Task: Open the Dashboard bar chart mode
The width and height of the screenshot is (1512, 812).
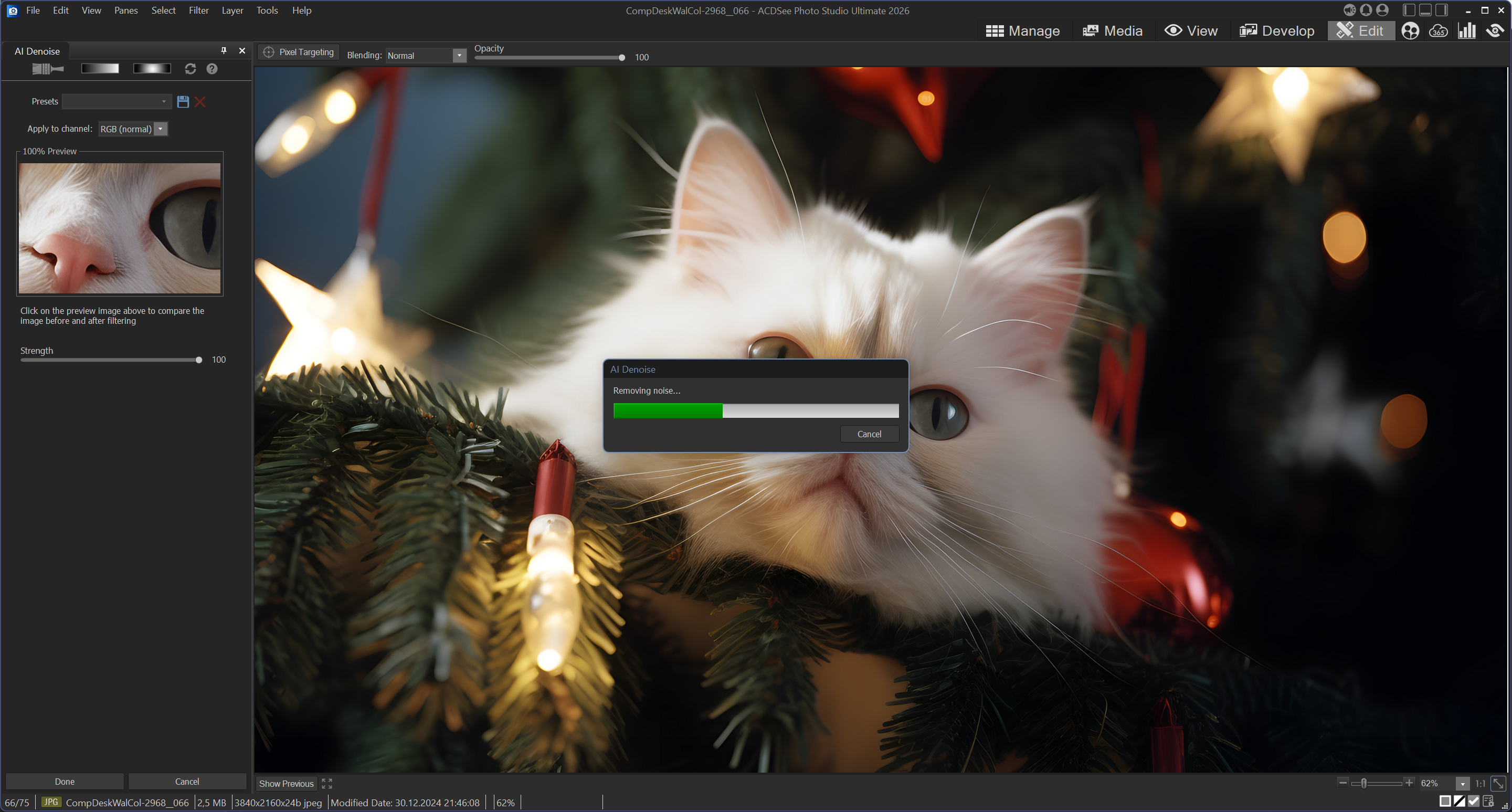Action: tap(1466, 30)
